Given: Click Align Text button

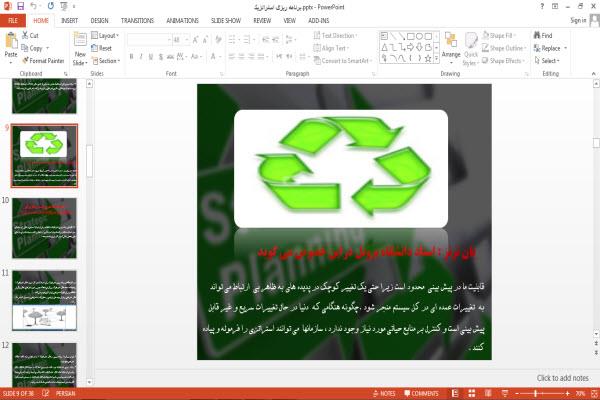Looking at the screenshot, I should (331, 48).
